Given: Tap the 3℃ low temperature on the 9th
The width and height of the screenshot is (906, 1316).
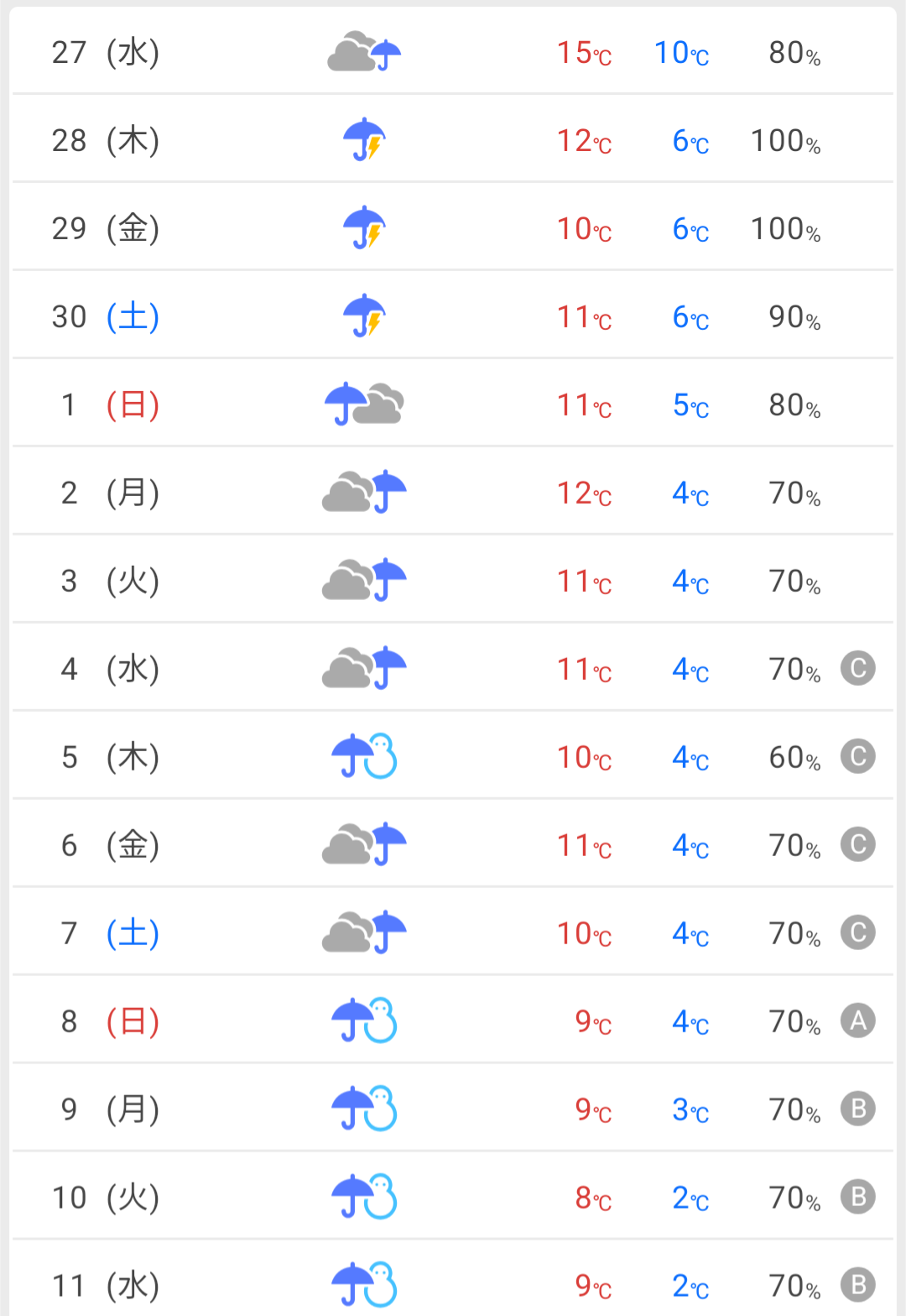Looking at the screenshot, I should tap(690, 1110).
